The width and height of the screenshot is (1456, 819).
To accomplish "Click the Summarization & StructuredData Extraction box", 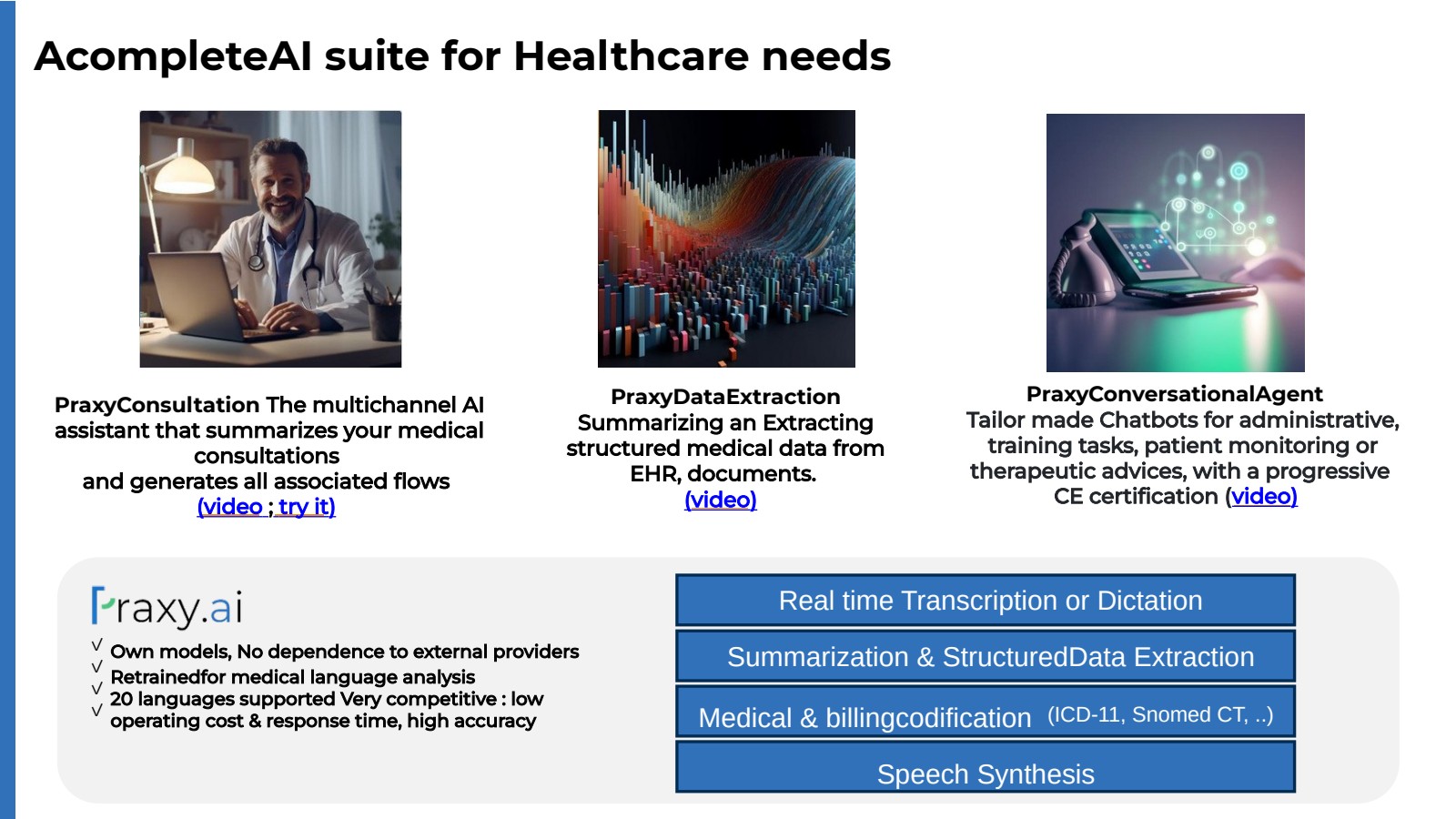I will pyautogui.click(x=986, y=657).
